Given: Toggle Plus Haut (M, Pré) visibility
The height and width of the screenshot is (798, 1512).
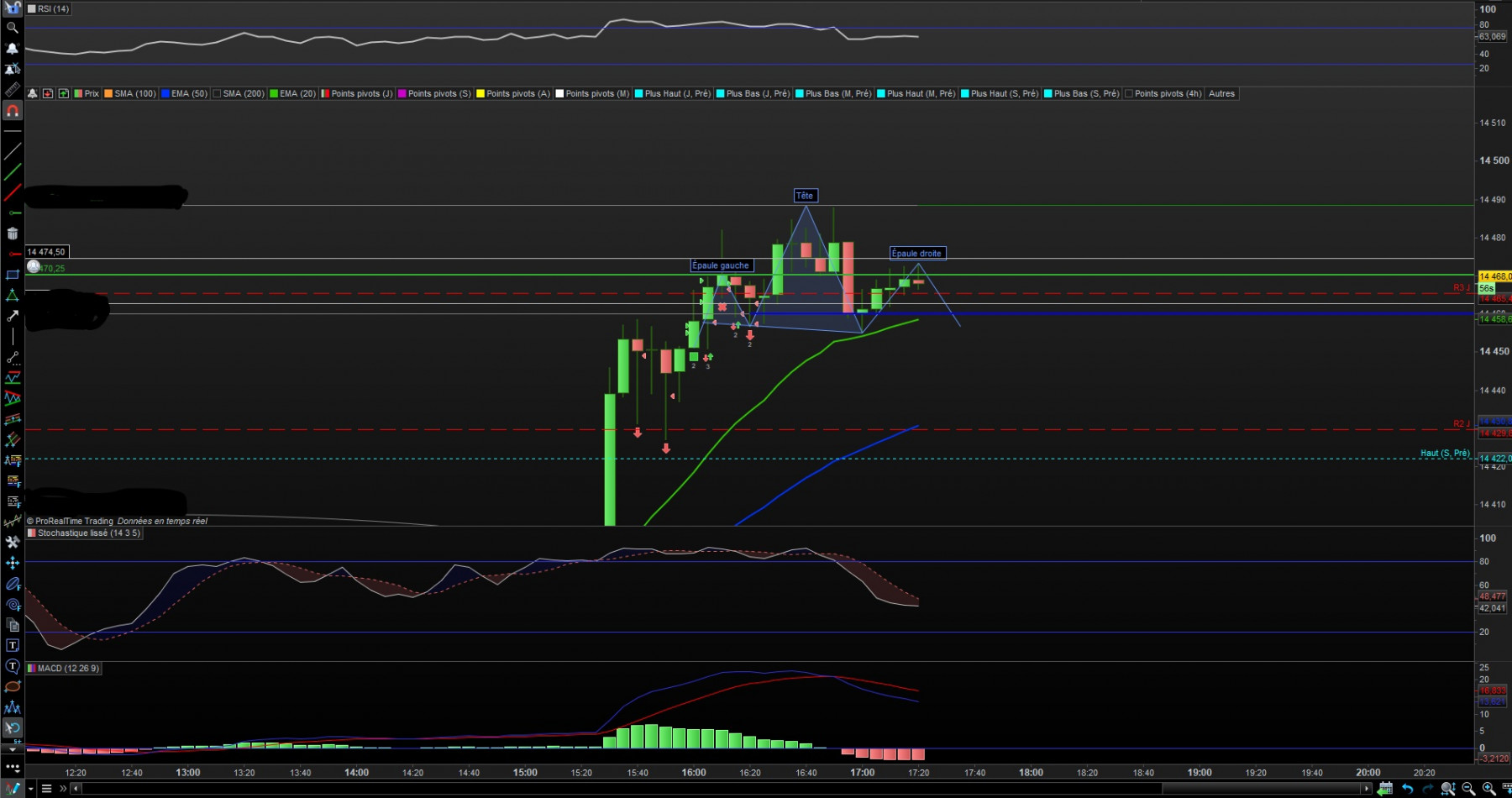Looking at the screenshot, I should tap(881, 93).
